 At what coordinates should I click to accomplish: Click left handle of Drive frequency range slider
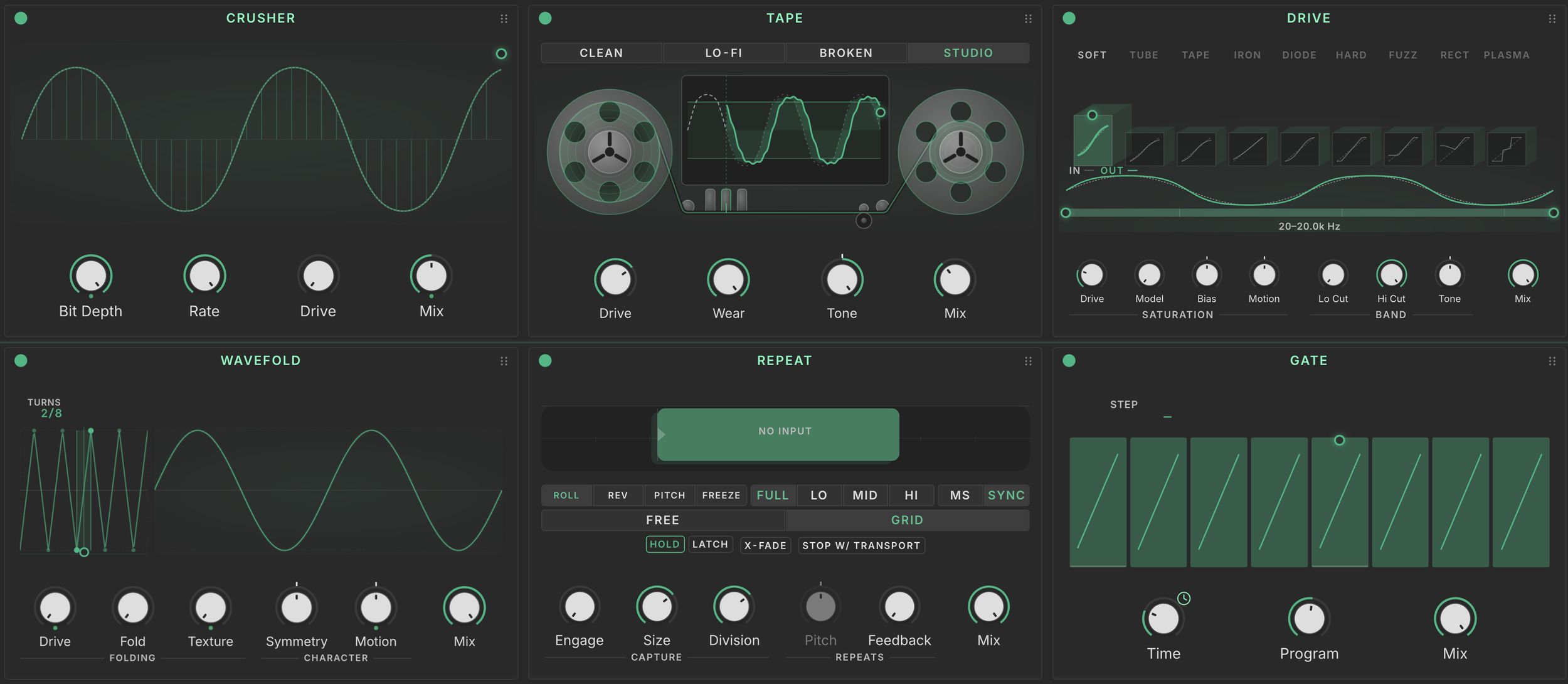point(1066,213)
